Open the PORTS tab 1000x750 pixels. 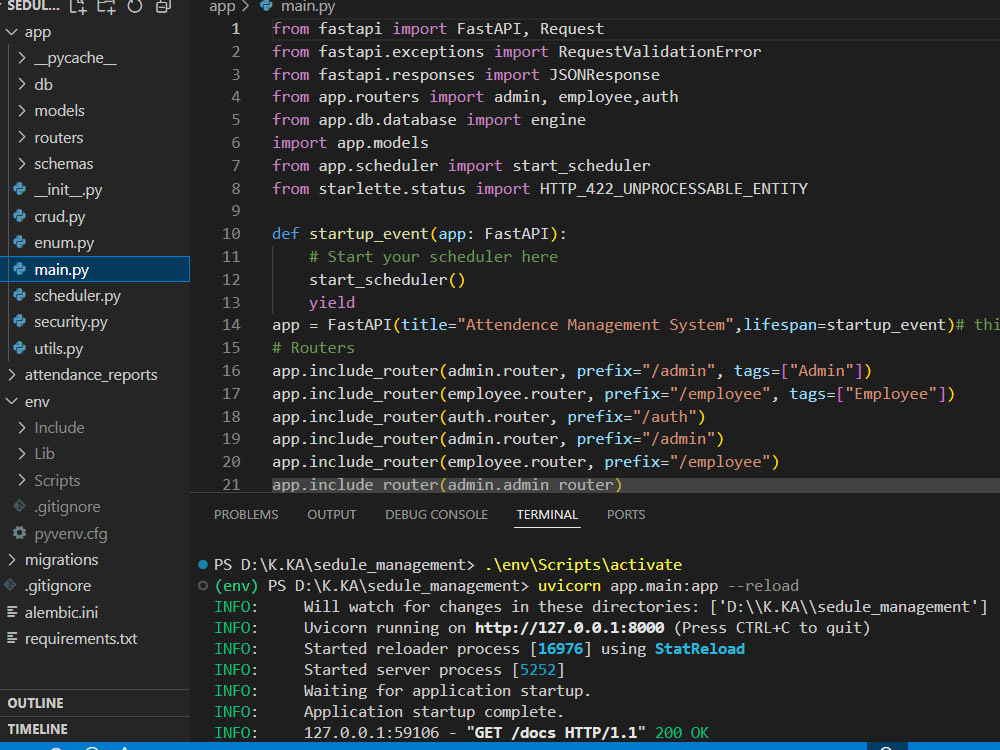coord(626,515)
